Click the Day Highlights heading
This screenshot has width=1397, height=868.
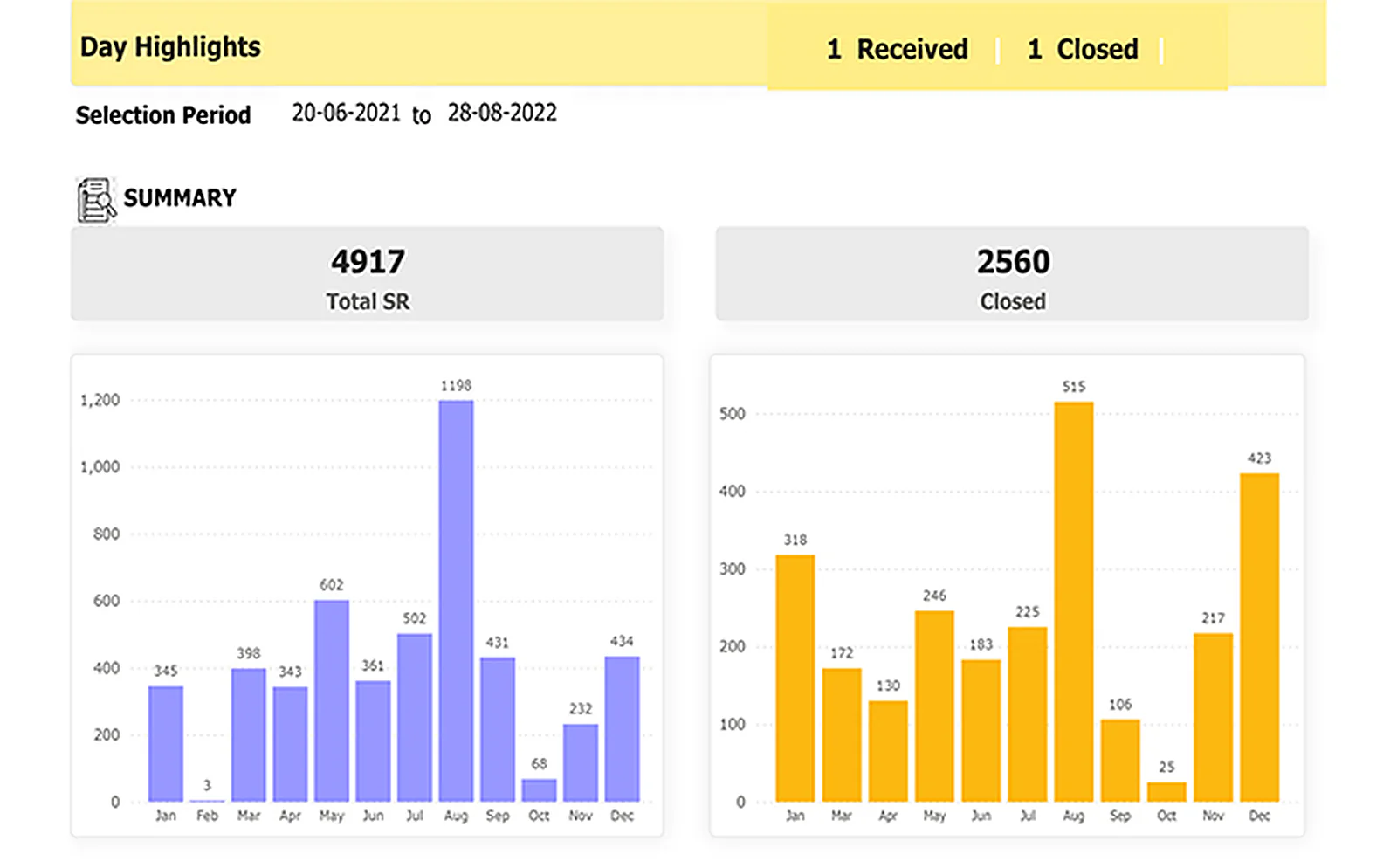click(170, 47)
